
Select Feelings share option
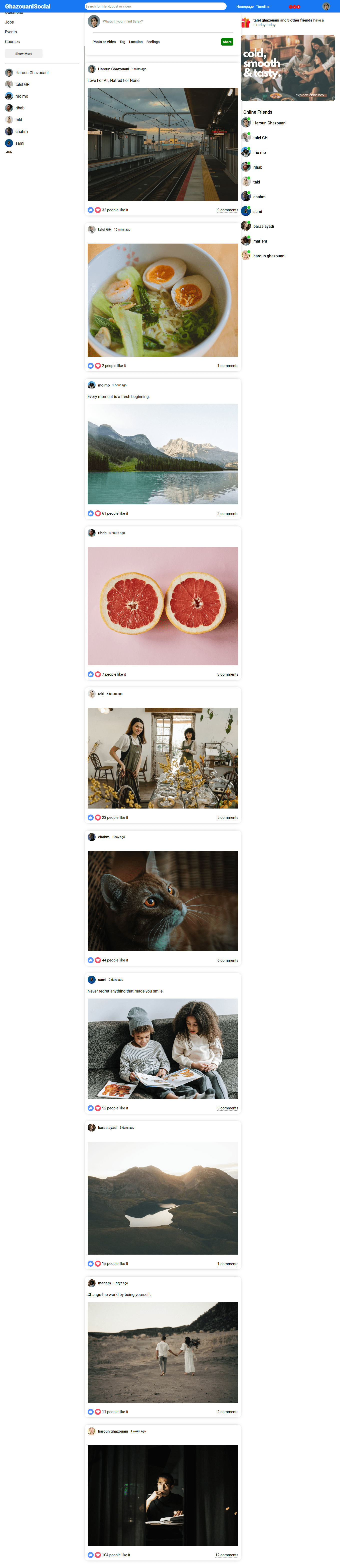(x=153, y=42)
